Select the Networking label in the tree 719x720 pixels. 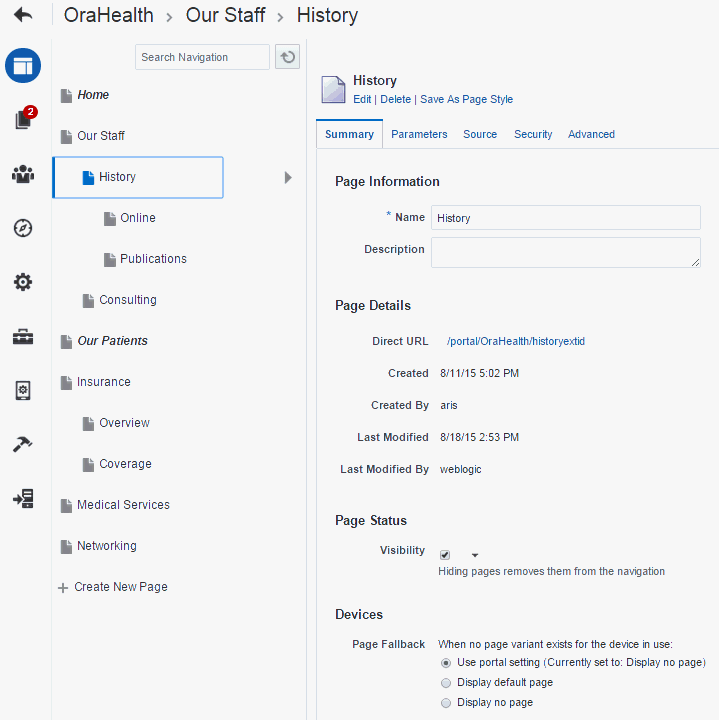(107, 546)
